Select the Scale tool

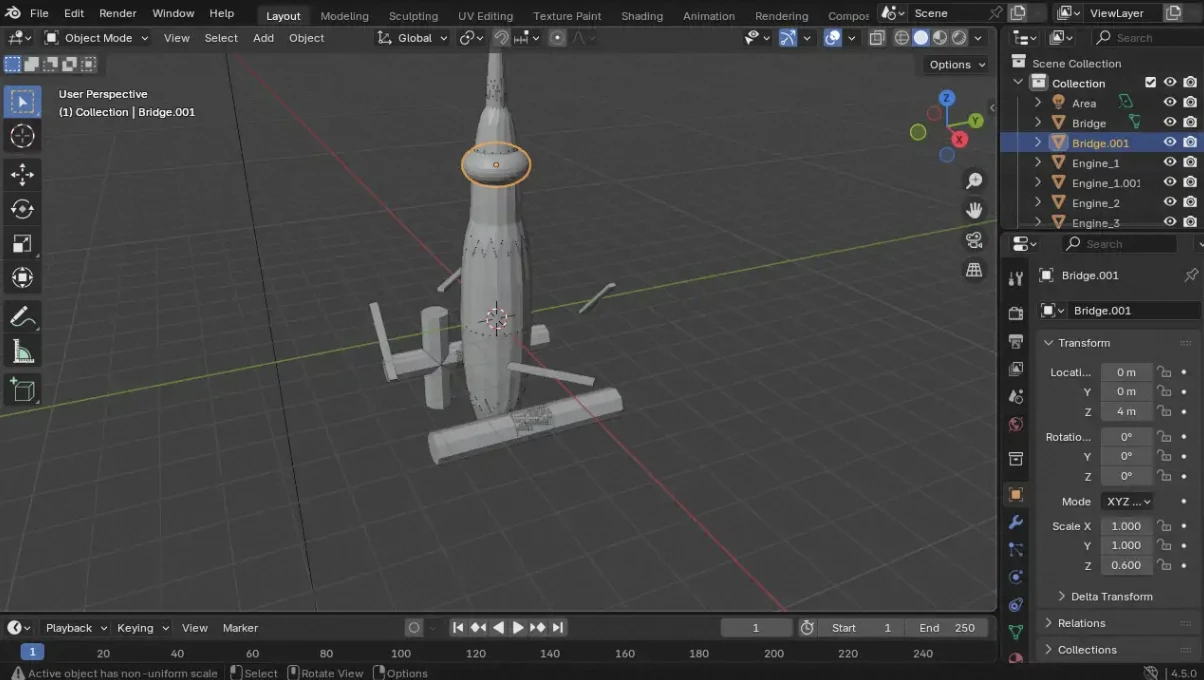(x=22, y=244)
